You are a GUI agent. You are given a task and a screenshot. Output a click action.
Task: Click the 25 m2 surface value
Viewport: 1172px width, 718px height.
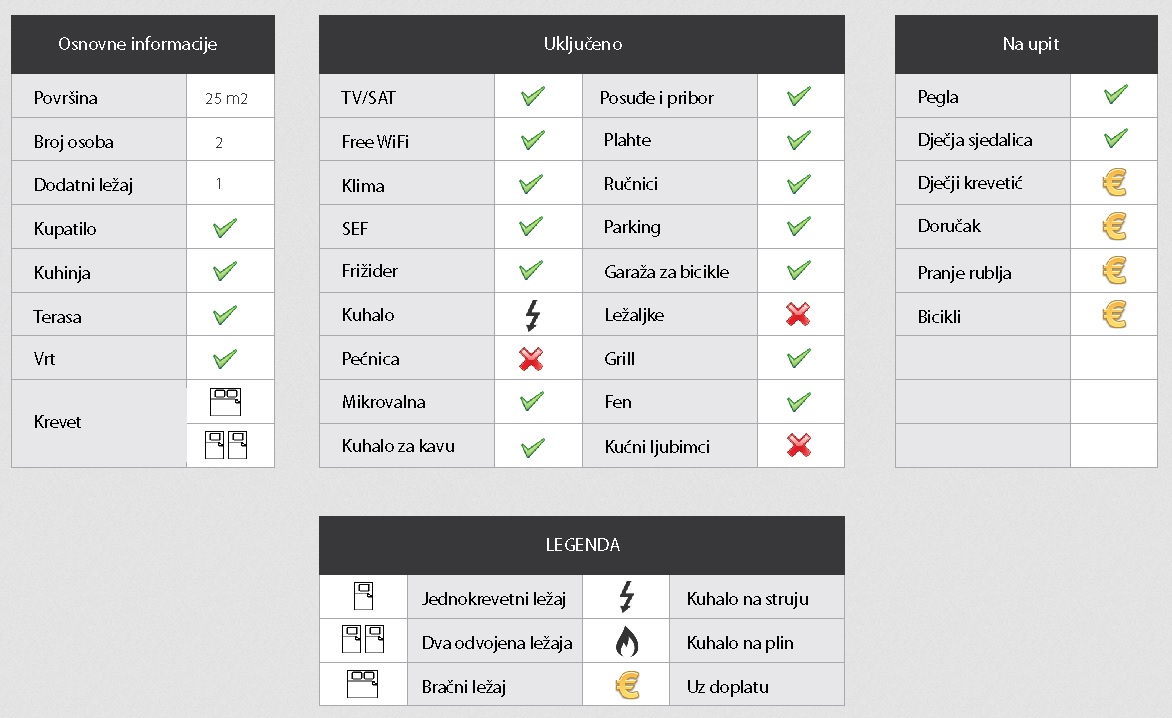[226, 98]
